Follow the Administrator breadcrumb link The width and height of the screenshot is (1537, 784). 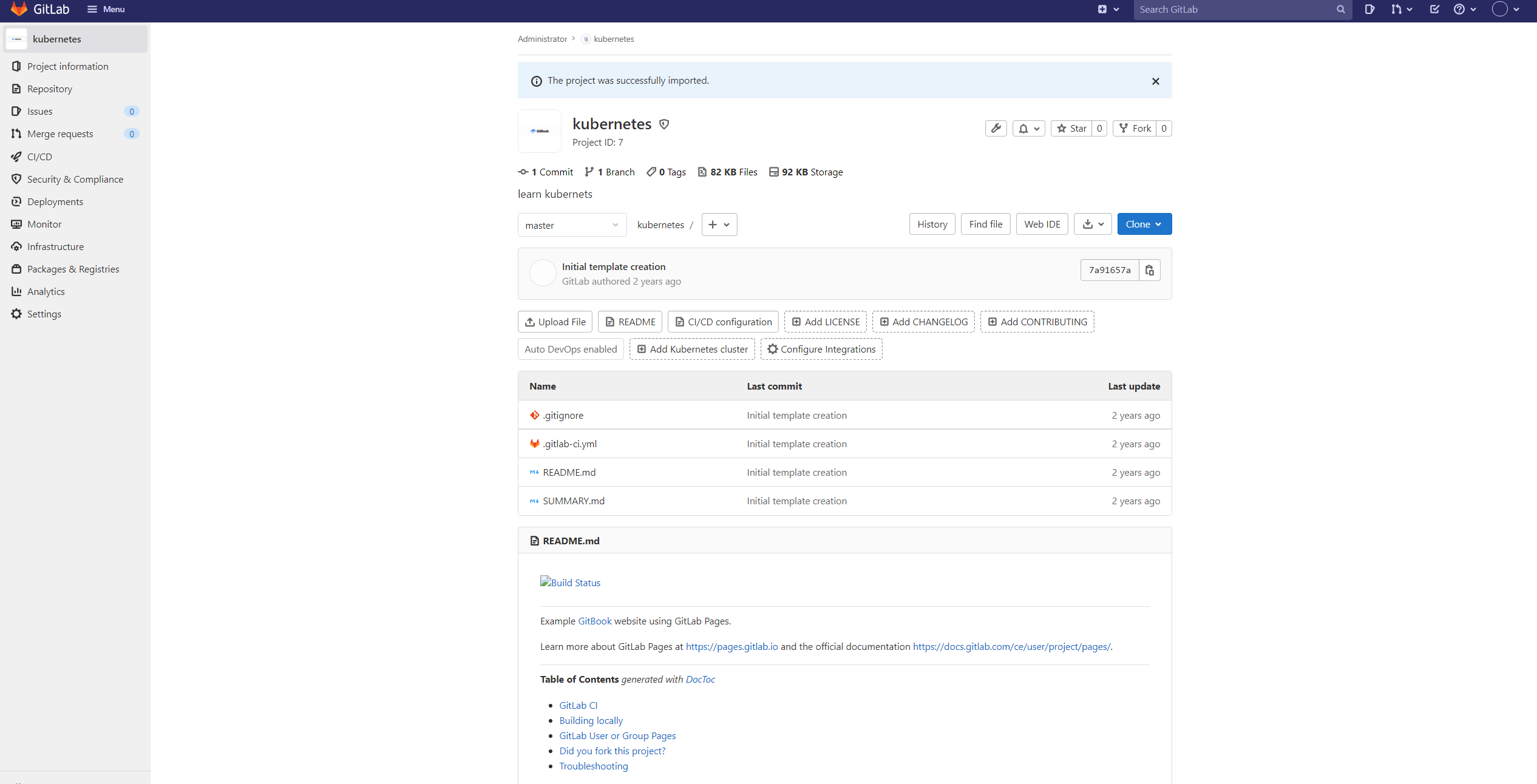pyautogui.click(x=542, y=39)
